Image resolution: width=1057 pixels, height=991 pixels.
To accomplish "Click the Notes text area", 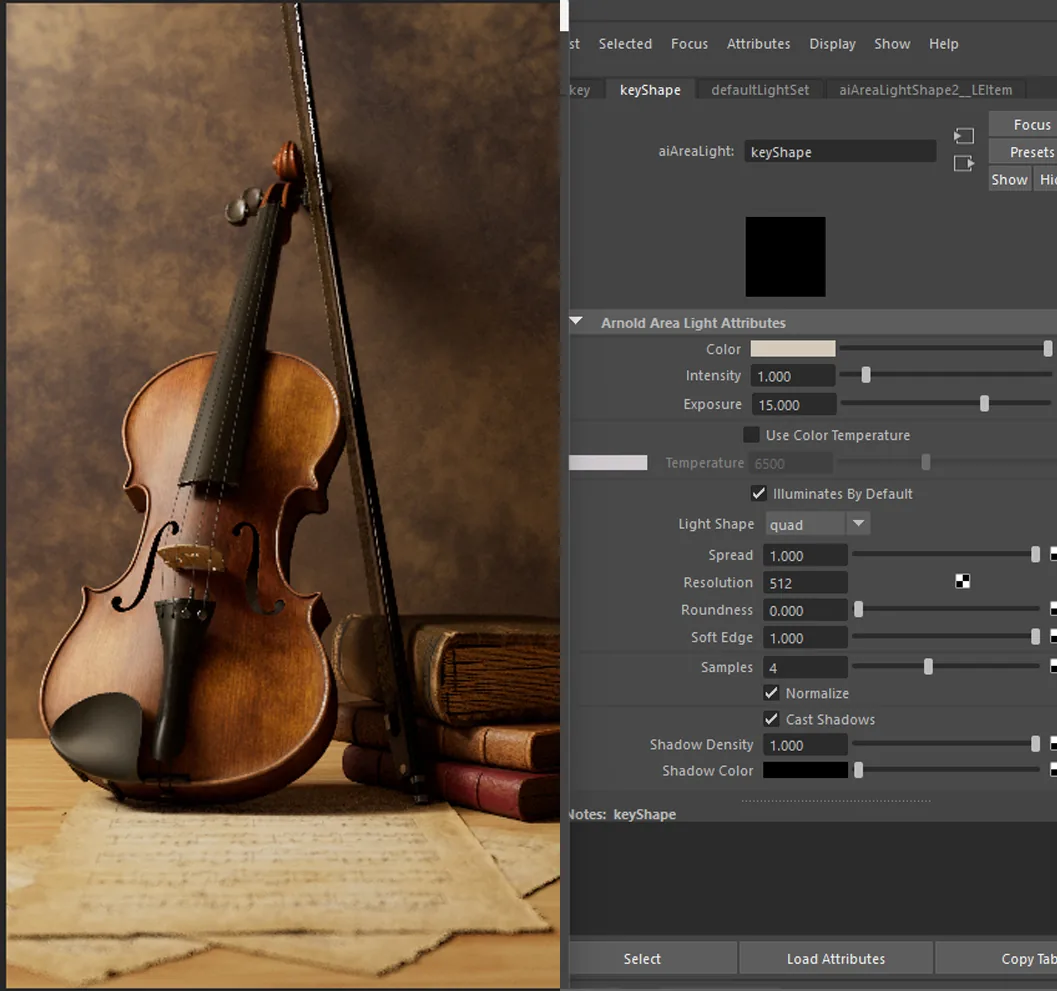I will click(x=813, y=878).
